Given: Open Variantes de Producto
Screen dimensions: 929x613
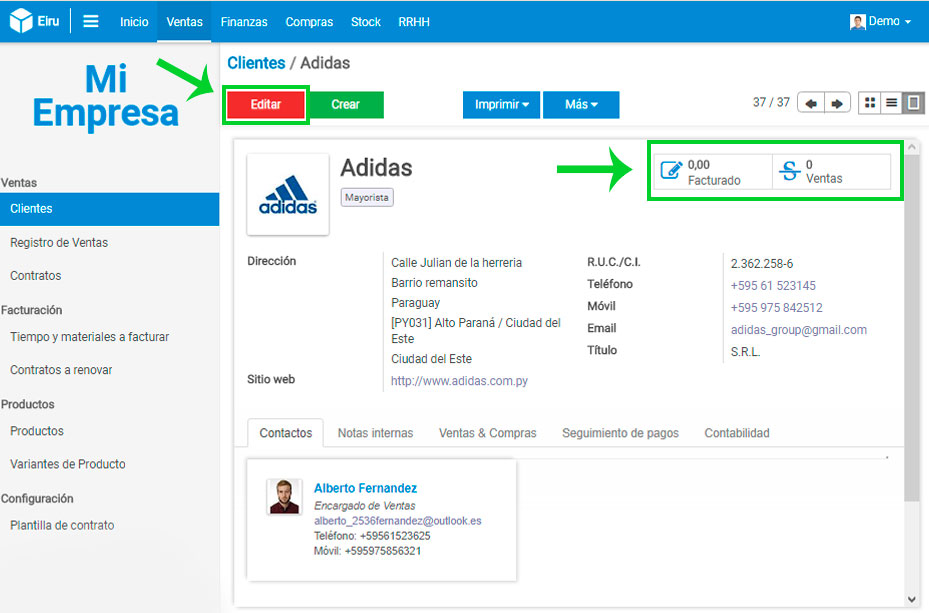Looking at the screenshot, I should pyautogui.click(x=68, y=464).
